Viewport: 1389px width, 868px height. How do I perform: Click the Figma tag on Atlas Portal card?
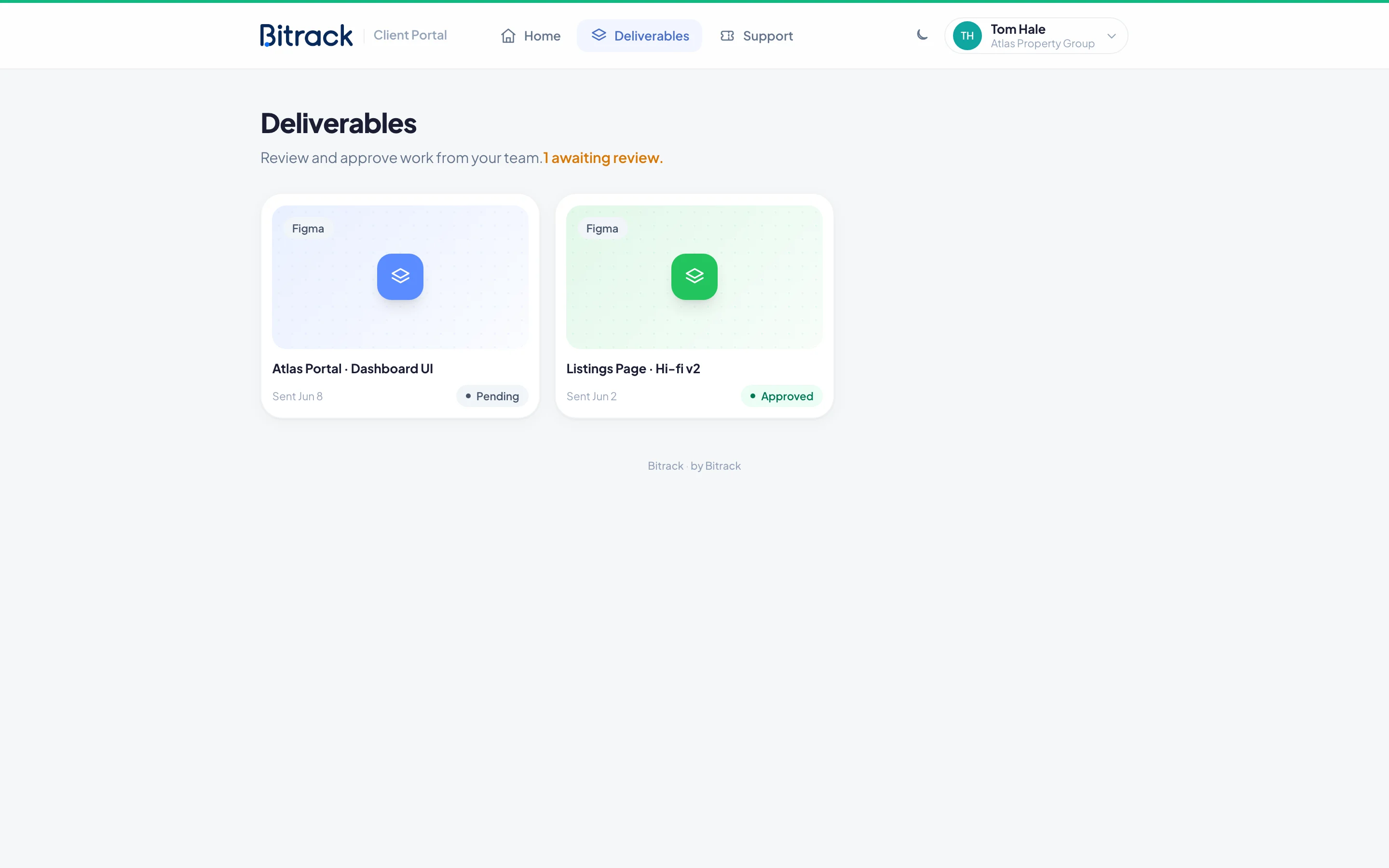tap(308, 229)
